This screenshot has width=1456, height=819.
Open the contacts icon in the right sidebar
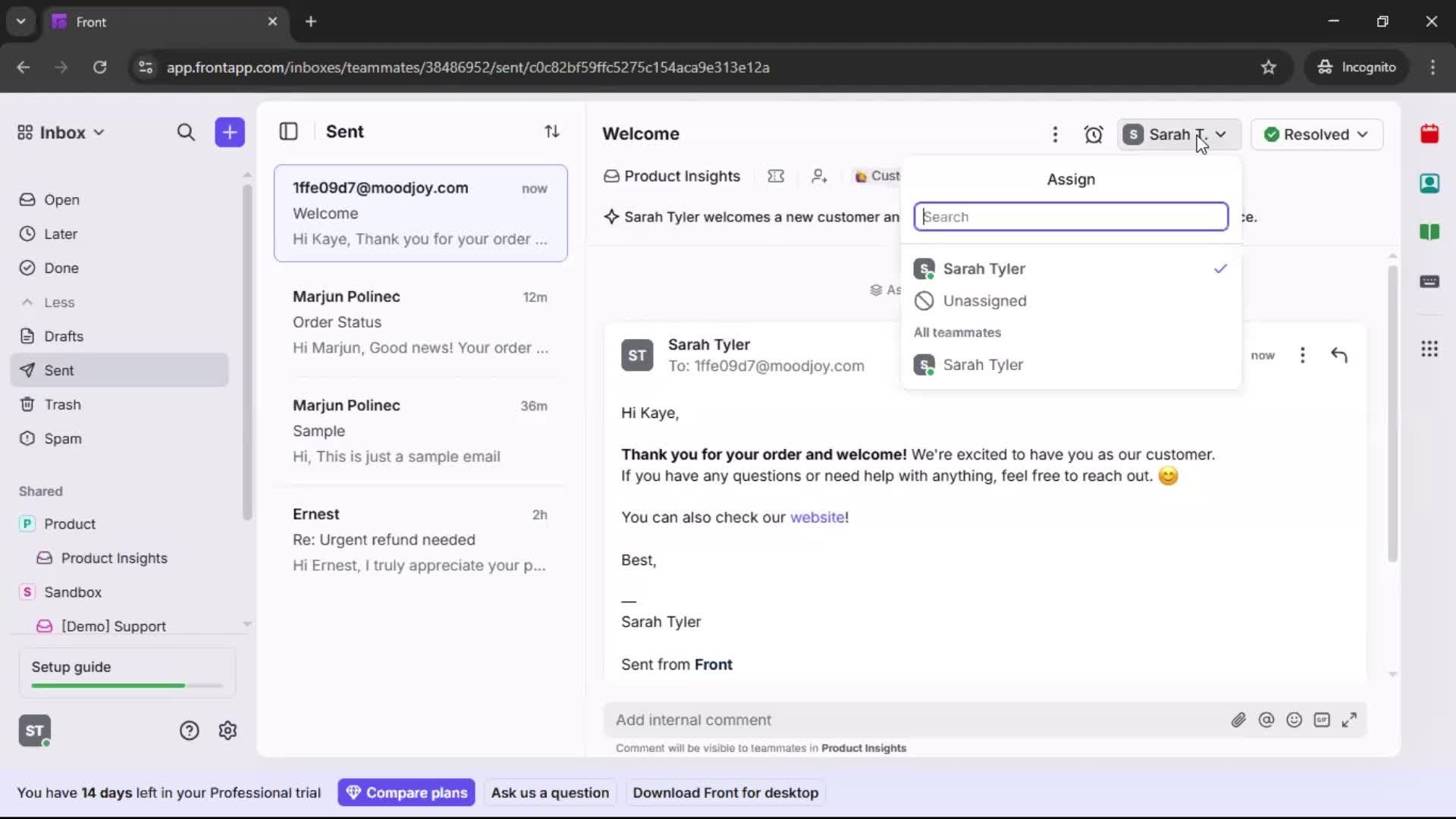pyautogui.click(x=1430, y=183)
